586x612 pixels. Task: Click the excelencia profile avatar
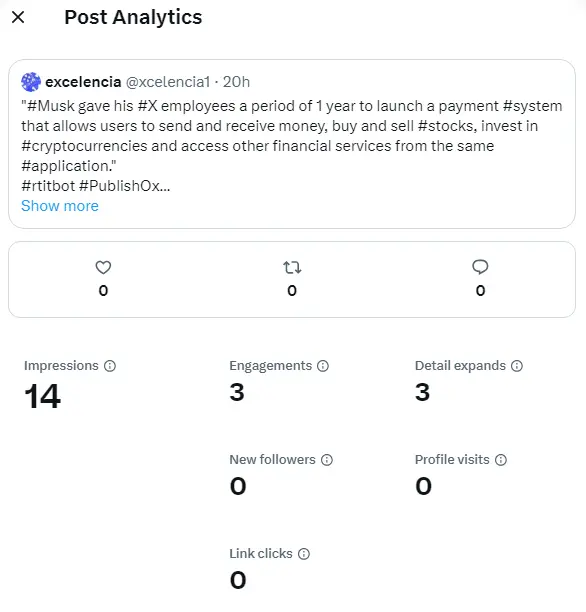[x=31, y=82]
